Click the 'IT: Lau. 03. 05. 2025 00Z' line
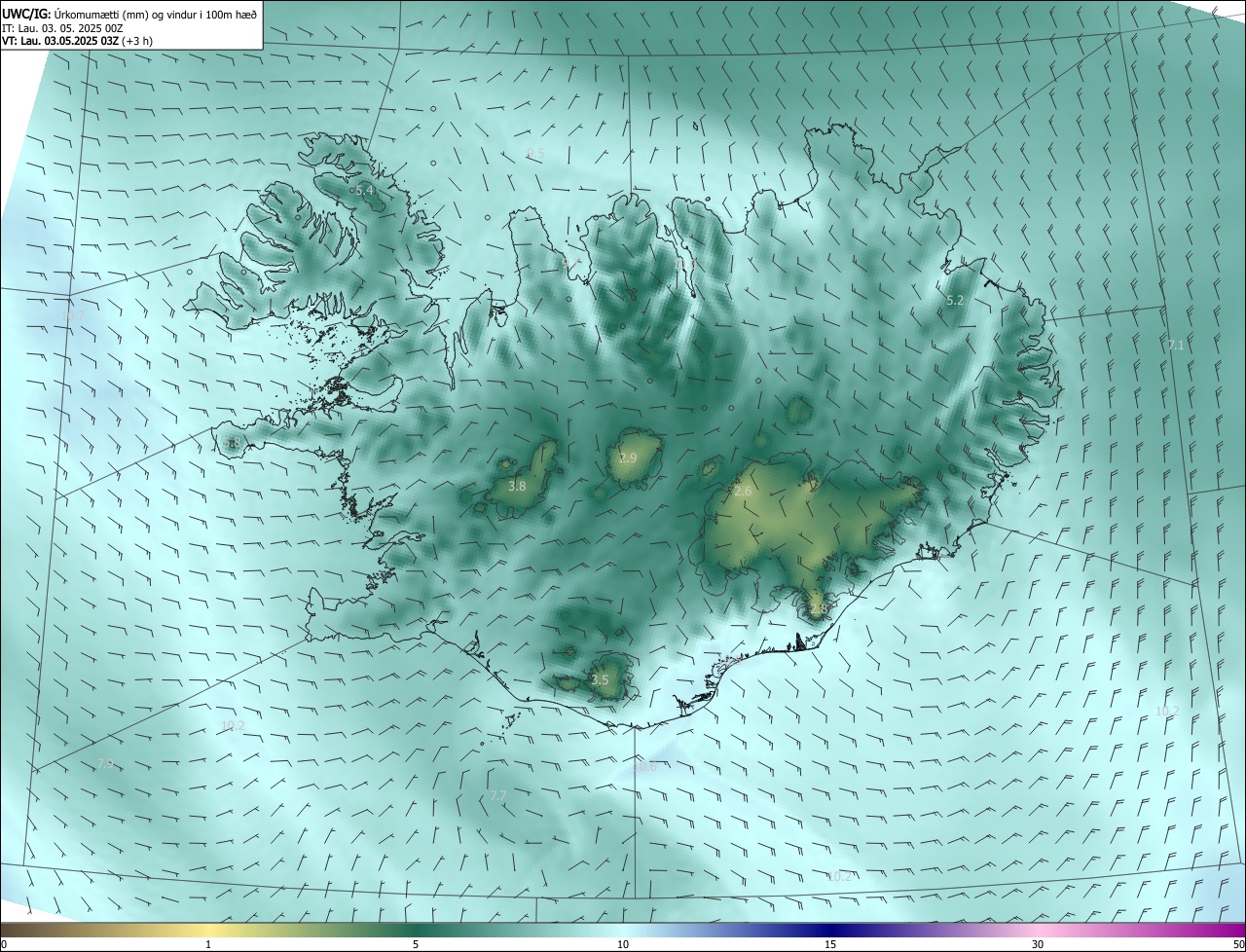This screenshot has height=952, width=1246. [62, 28]
